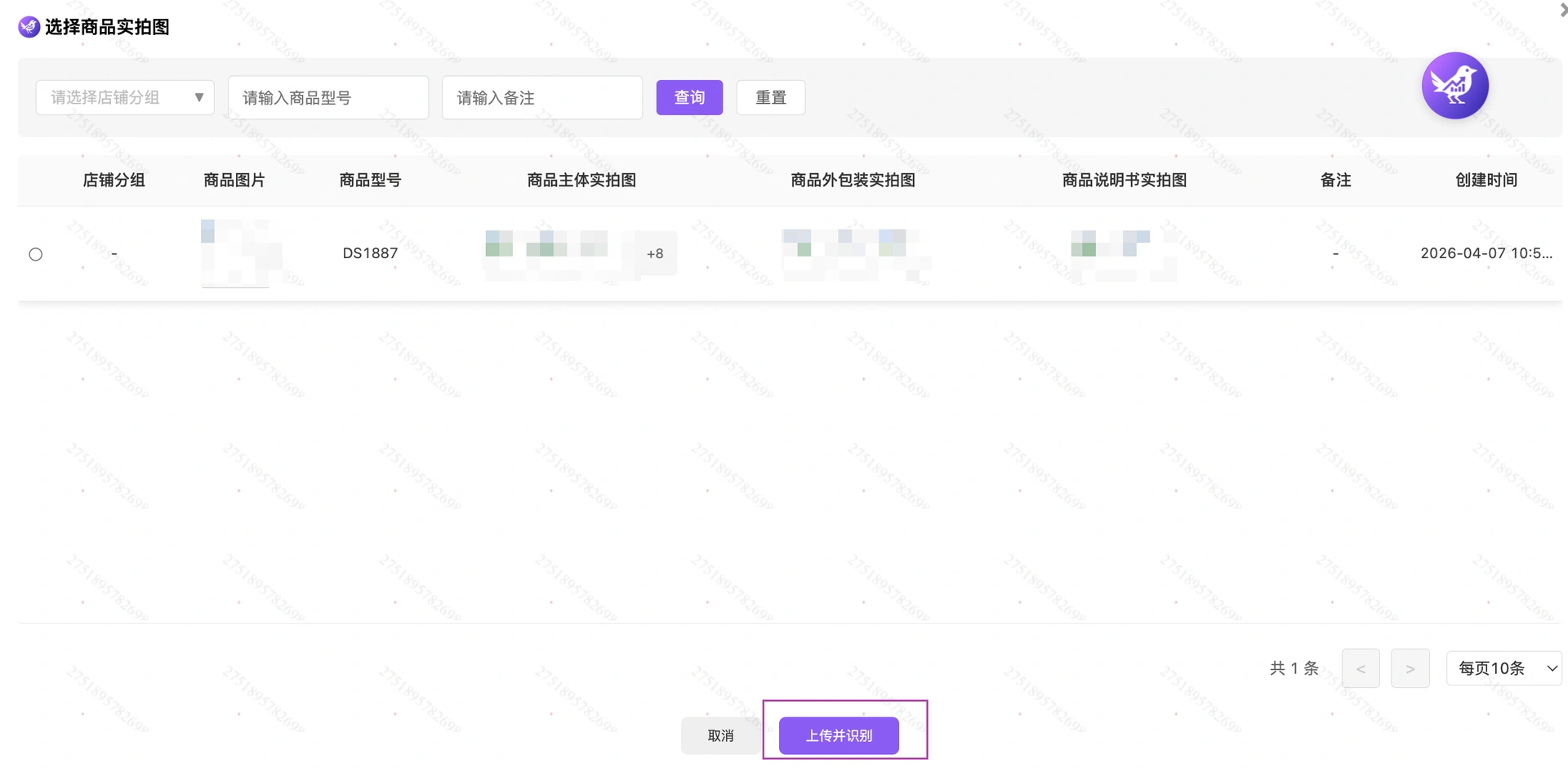This screenshot has width=1568, height=768.
Task: Select the DS1887 row radio button
Action: click(x=36, y=254)
